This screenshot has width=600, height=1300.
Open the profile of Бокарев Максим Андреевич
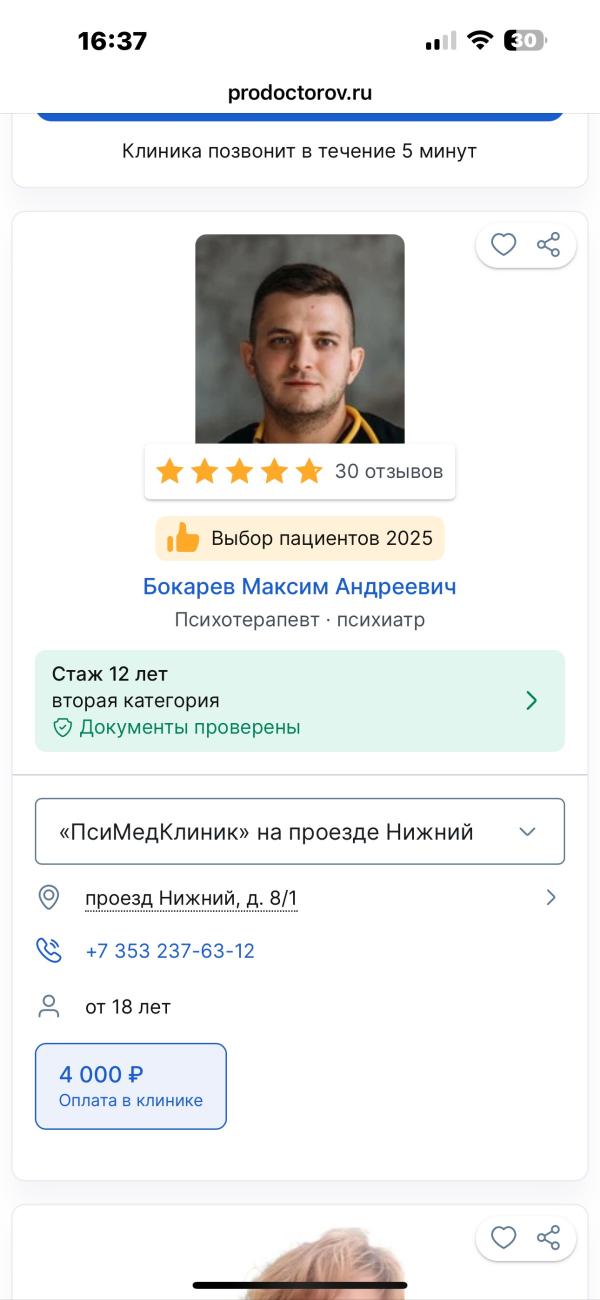[x=299, y=586]
